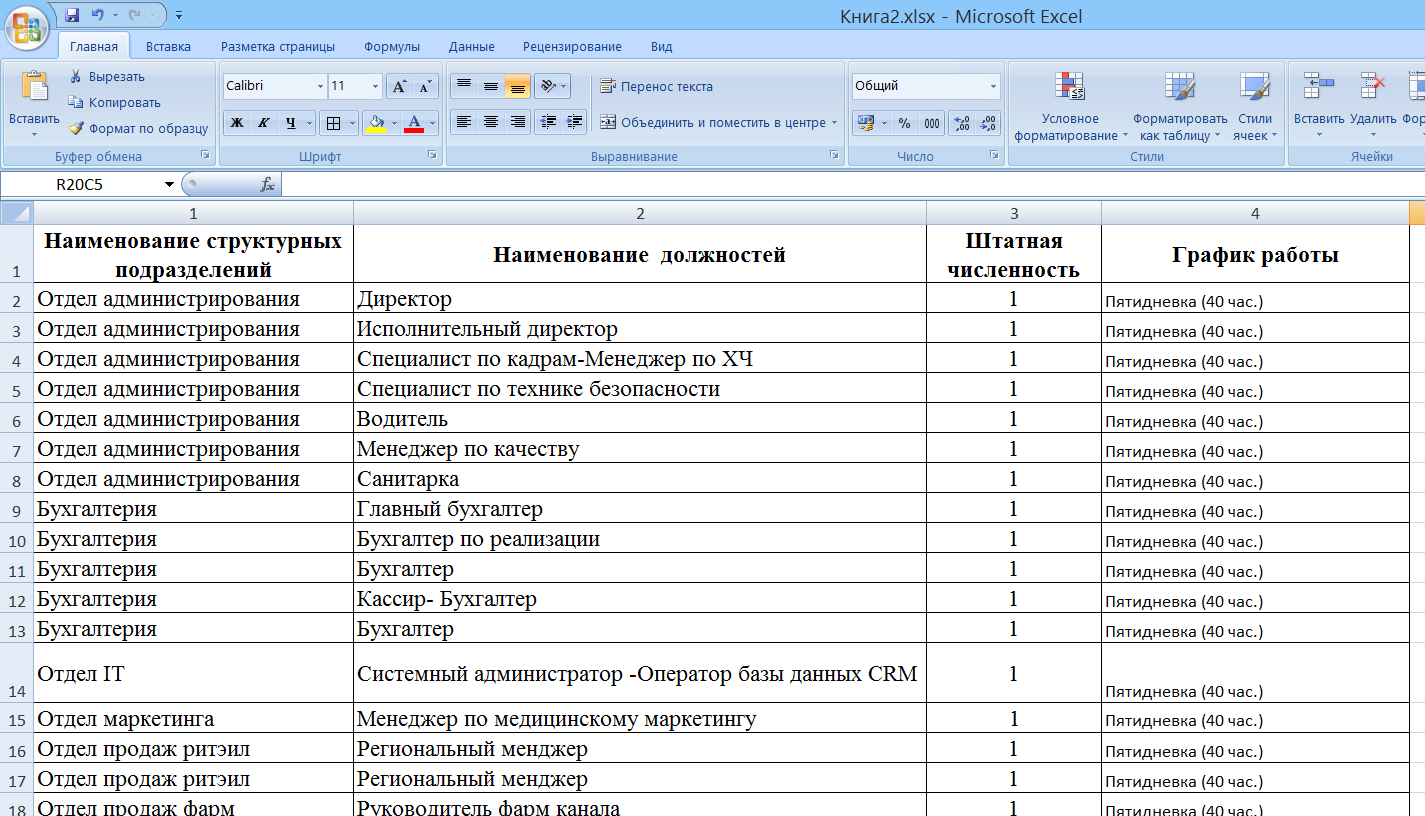Select the Главный бухгалтер cell

[x=640, y=508]
